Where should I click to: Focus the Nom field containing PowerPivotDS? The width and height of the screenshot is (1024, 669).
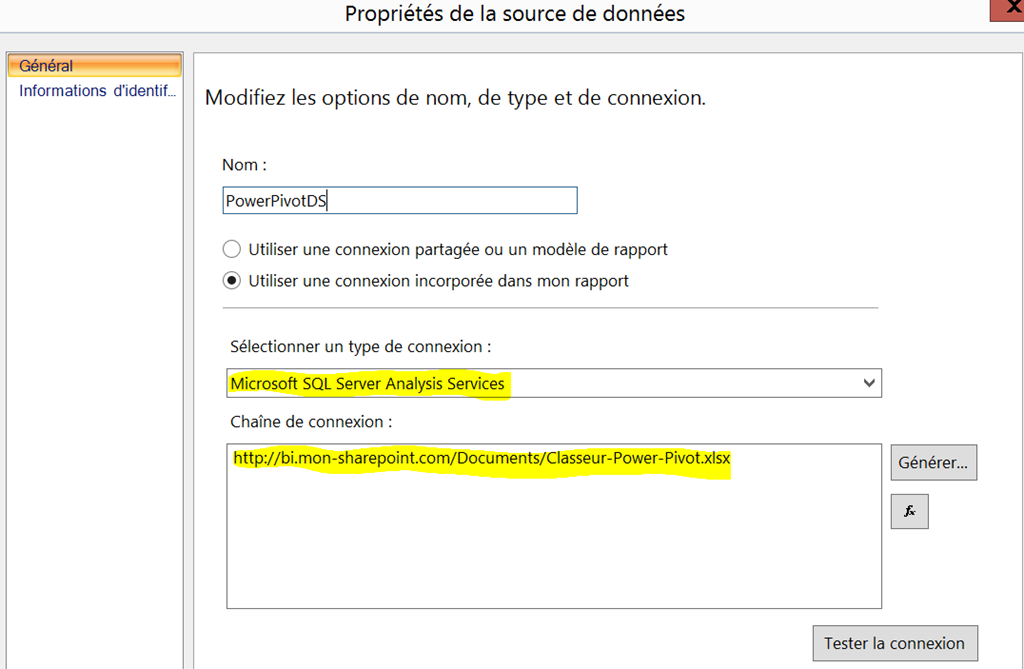coord(400,201)
